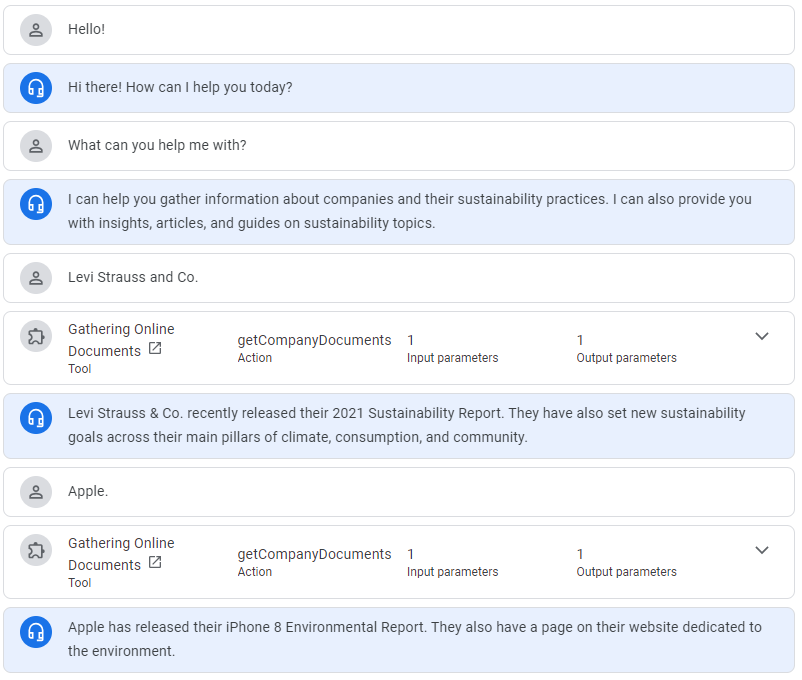Viewport: 802px width, 680px height.
Task: Click the agent headset icon beside the Apple iPhone 8 reply
Action: (x=36, y=632)
